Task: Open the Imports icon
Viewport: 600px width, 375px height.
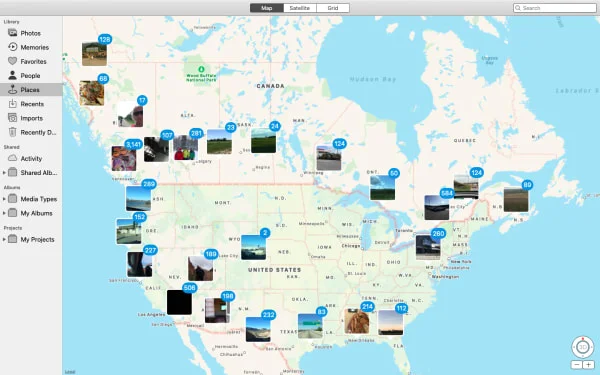Action: click(x=13, y=118)
